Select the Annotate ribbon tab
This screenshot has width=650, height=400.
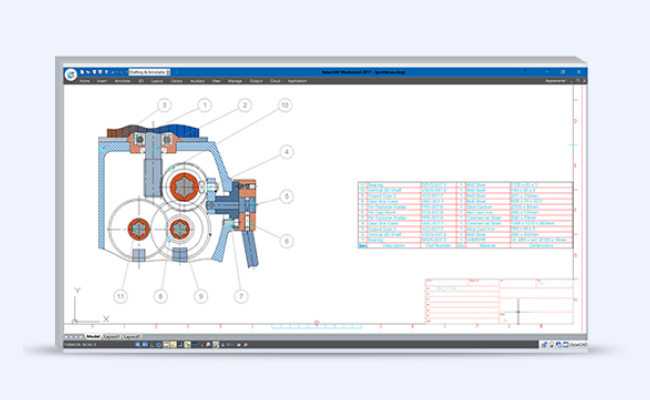pos(121,81)
